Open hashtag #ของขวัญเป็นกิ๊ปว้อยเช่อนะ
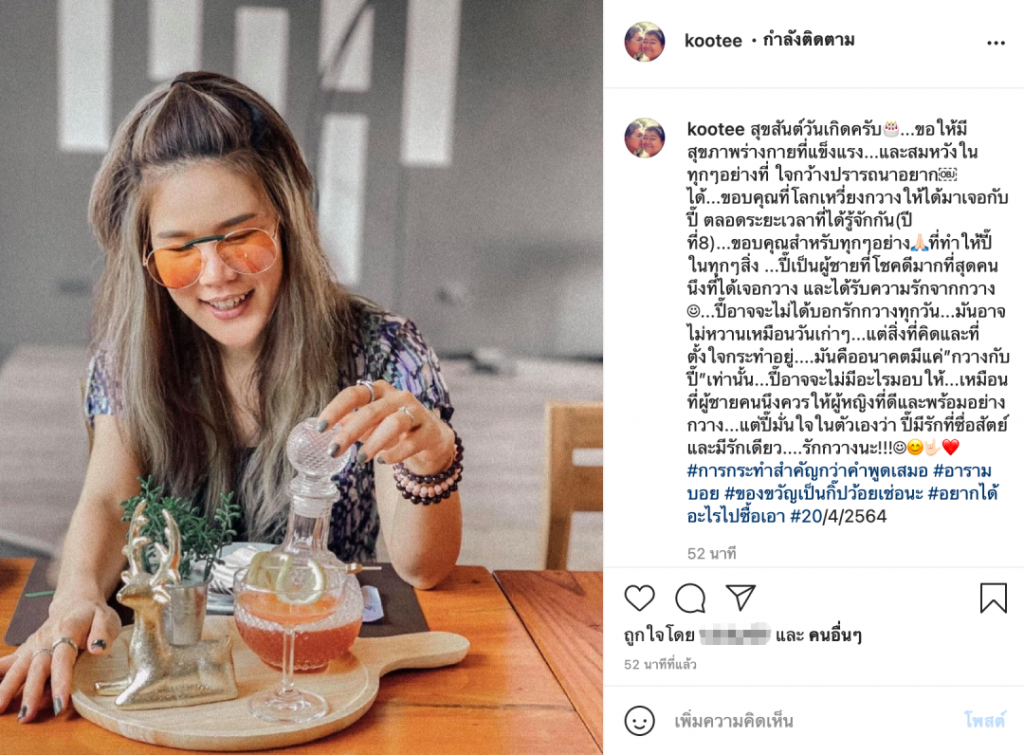 point(823,493)
